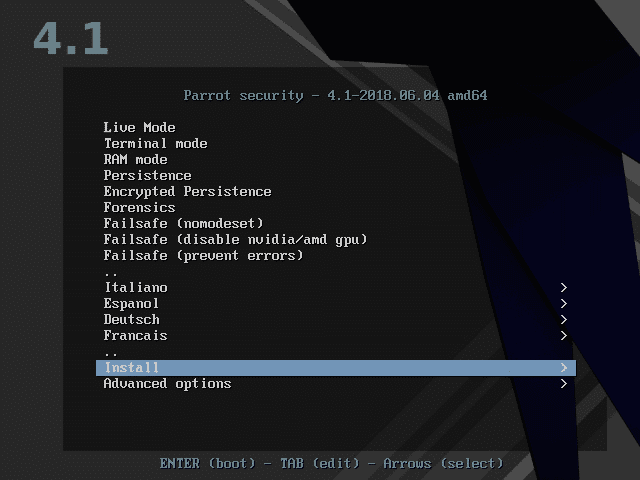Expand the Advanced options arrow
The image size is (640, 480).
click(x=564, y=384)
